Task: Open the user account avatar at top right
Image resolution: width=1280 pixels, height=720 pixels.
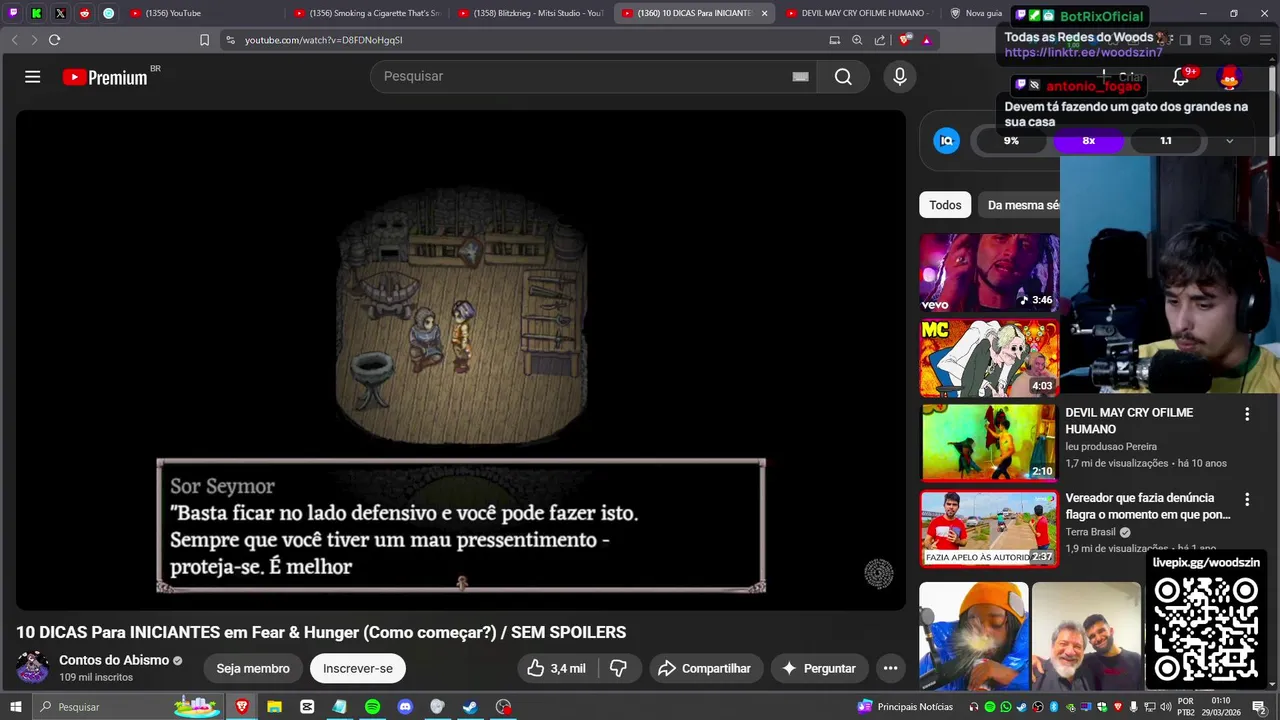Action: coord(1229,77)
